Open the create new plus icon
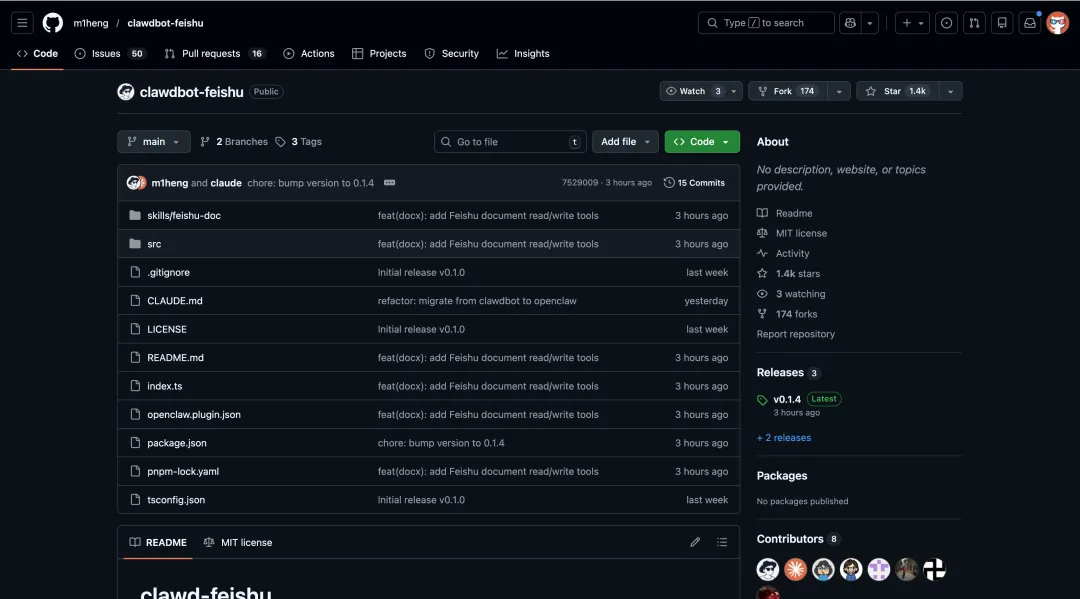The height and width of the screenshot is (599, 1080). (x=908, y=22)
